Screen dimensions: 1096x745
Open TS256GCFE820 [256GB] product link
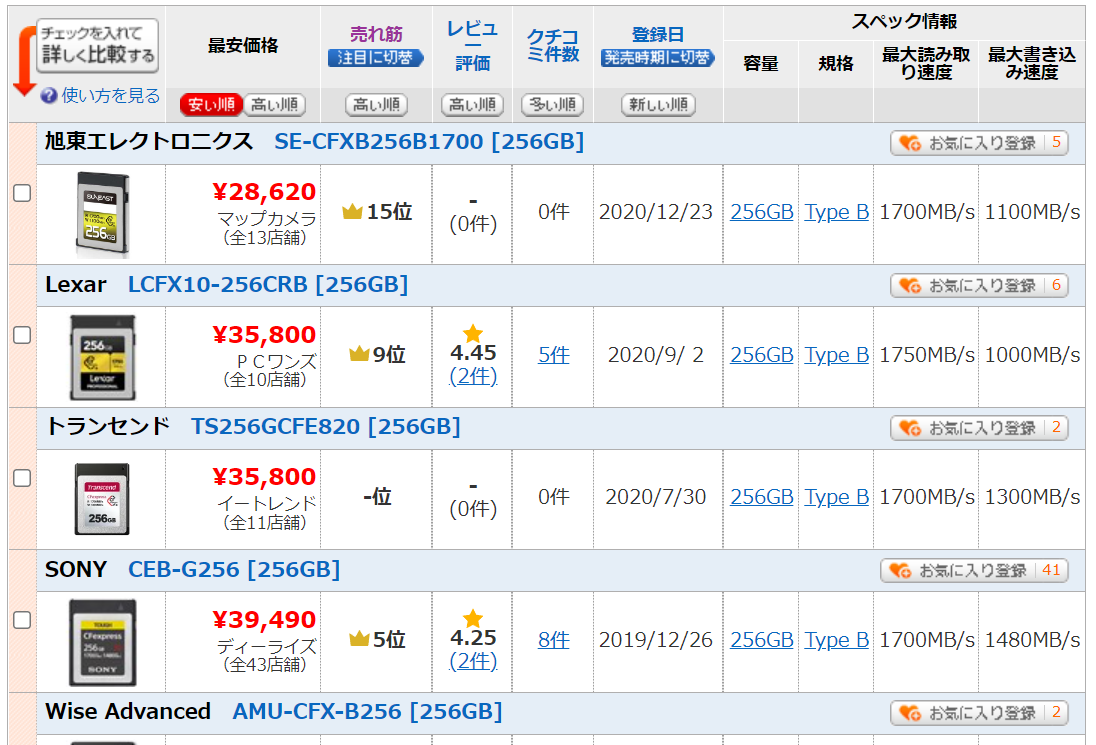[326, 426]
